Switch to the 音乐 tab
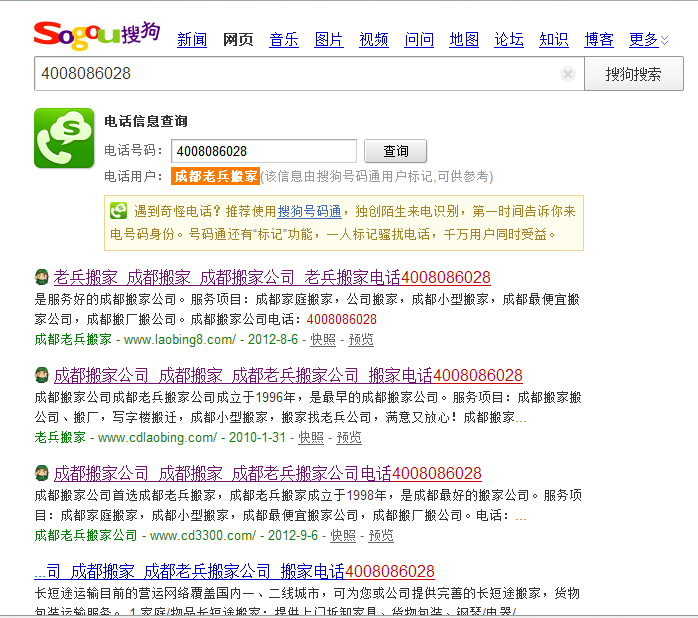The width and height of the screenshot is (698, 618). click(x=284, y=40)
